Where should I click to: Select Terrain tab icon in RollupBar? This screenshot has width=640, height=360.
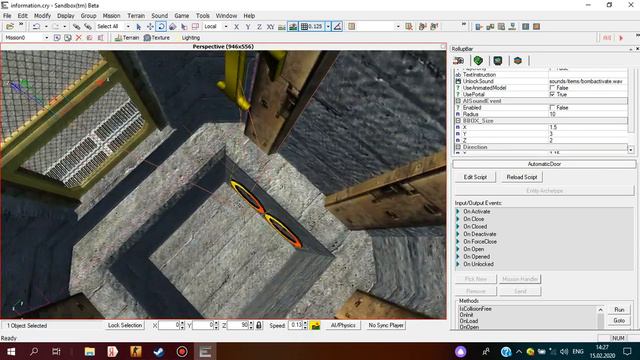(x=478, y=61)
